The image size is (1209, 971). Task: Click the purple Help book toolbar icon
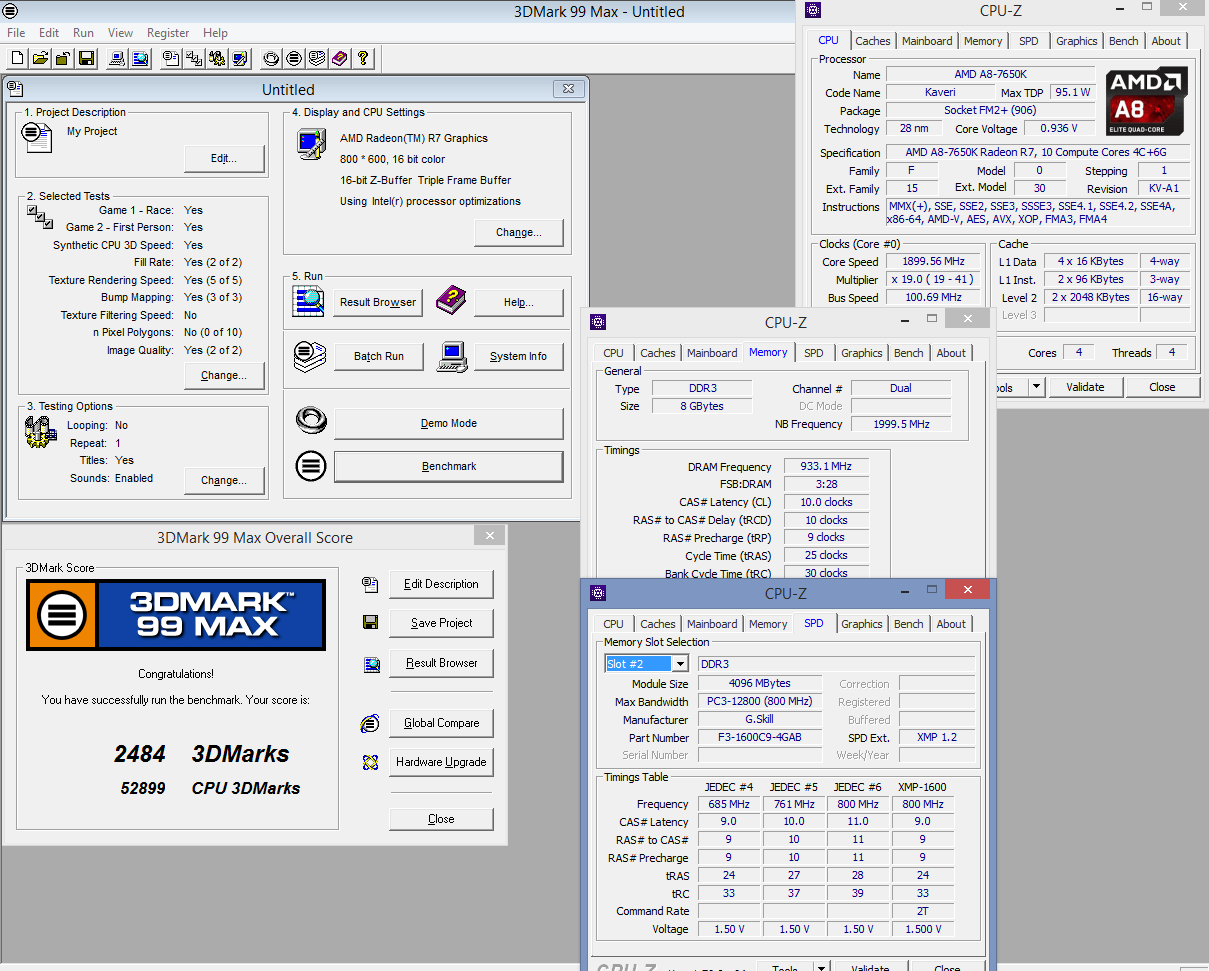[x=340, y=58]
